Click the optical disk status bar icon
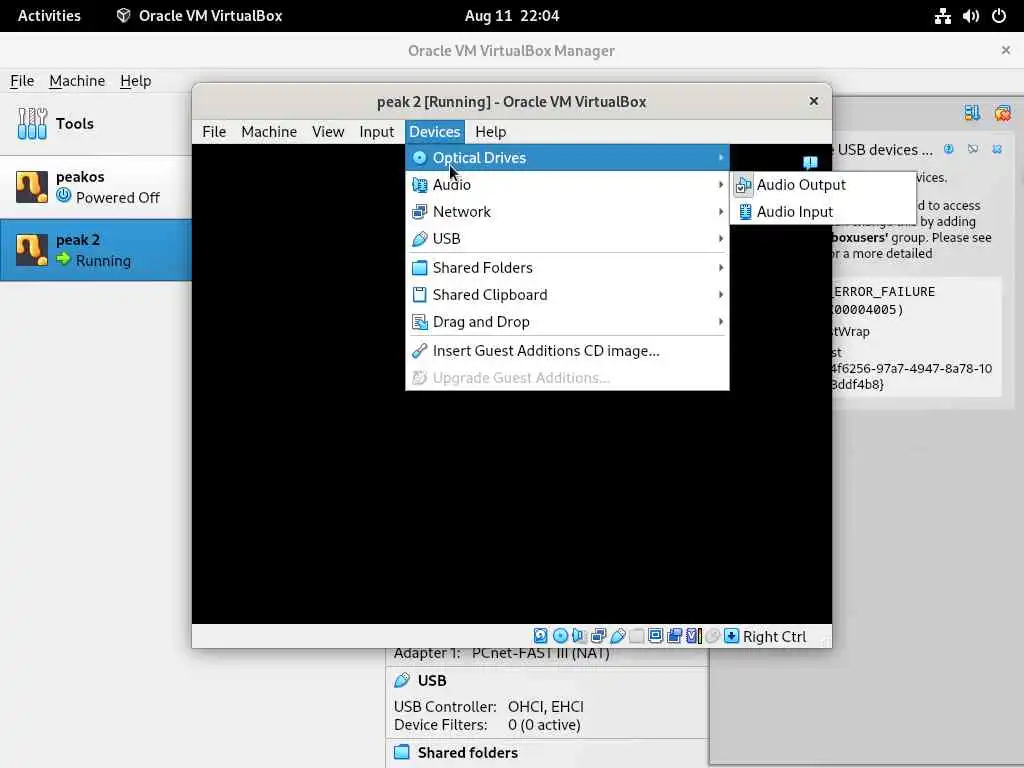This screenshot has height=768, width=1024. click(560, 636)
